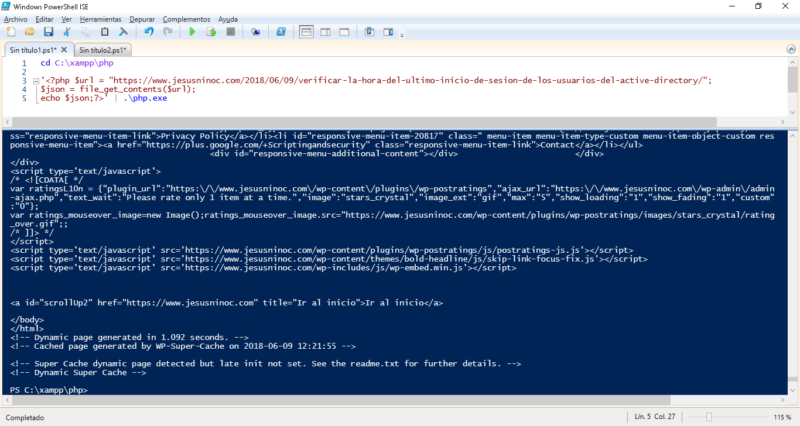800x426 pixels.
Task: Cut selection with the scissors icon
Action: 70,32
